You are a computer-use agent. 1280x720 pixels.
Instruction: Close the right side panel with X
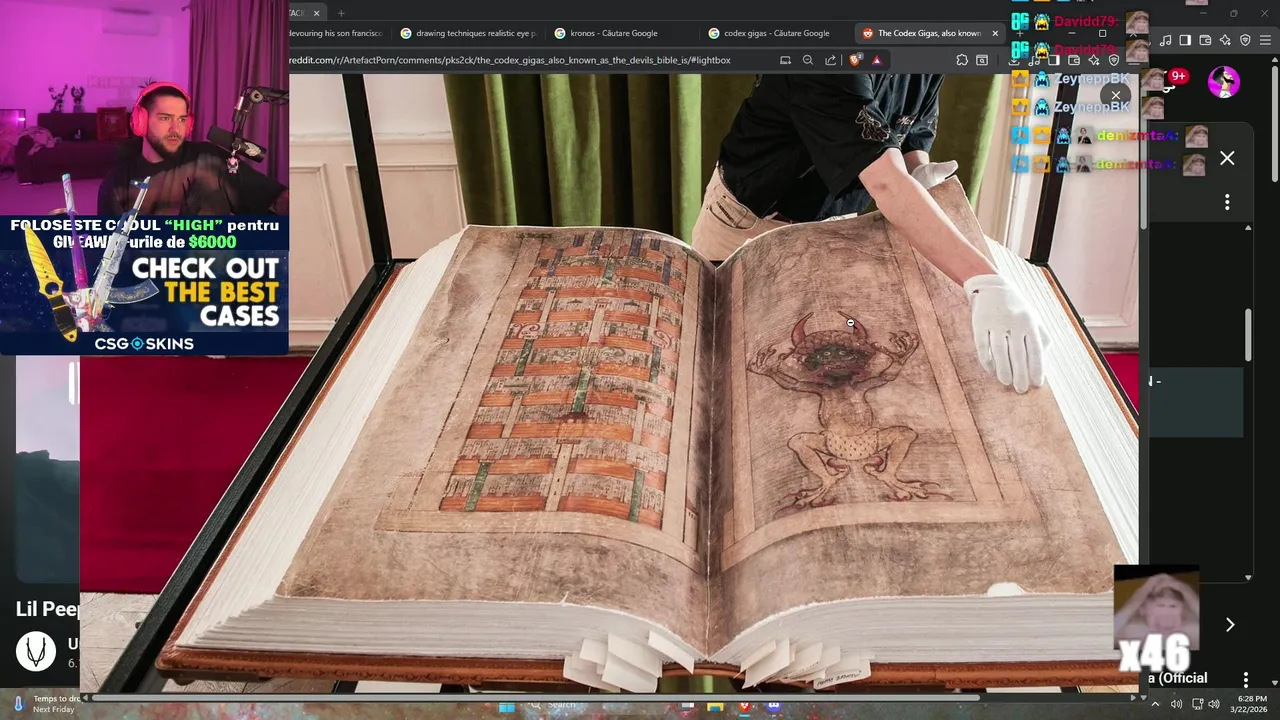tap(1227, 158)
